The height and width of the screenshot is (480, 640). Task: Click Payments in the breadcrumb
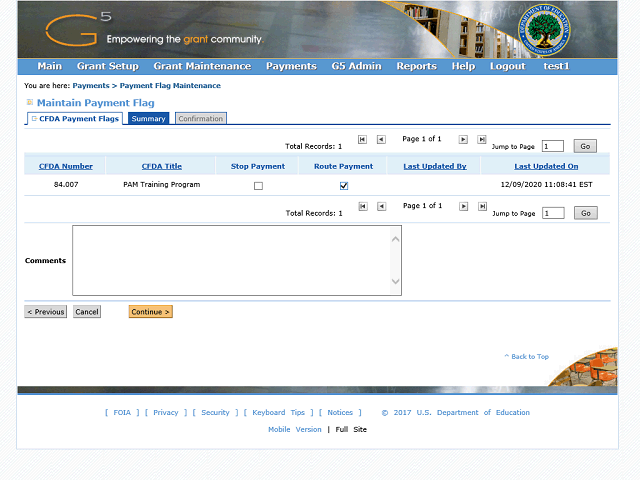click(91, 86)
